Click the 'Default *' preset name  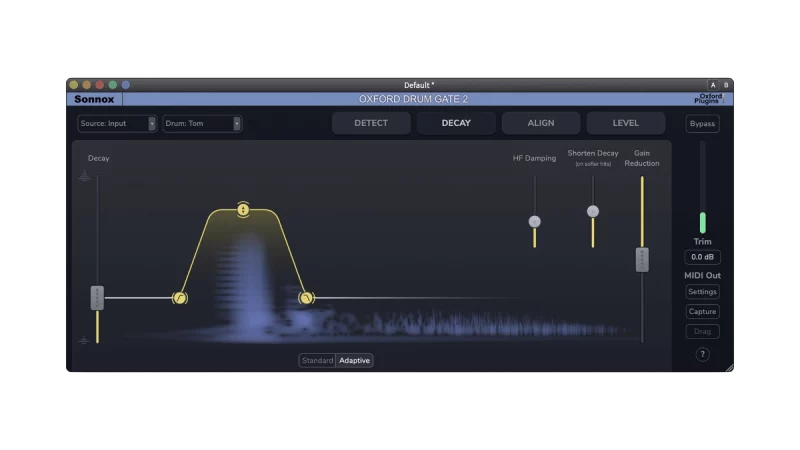419,85
